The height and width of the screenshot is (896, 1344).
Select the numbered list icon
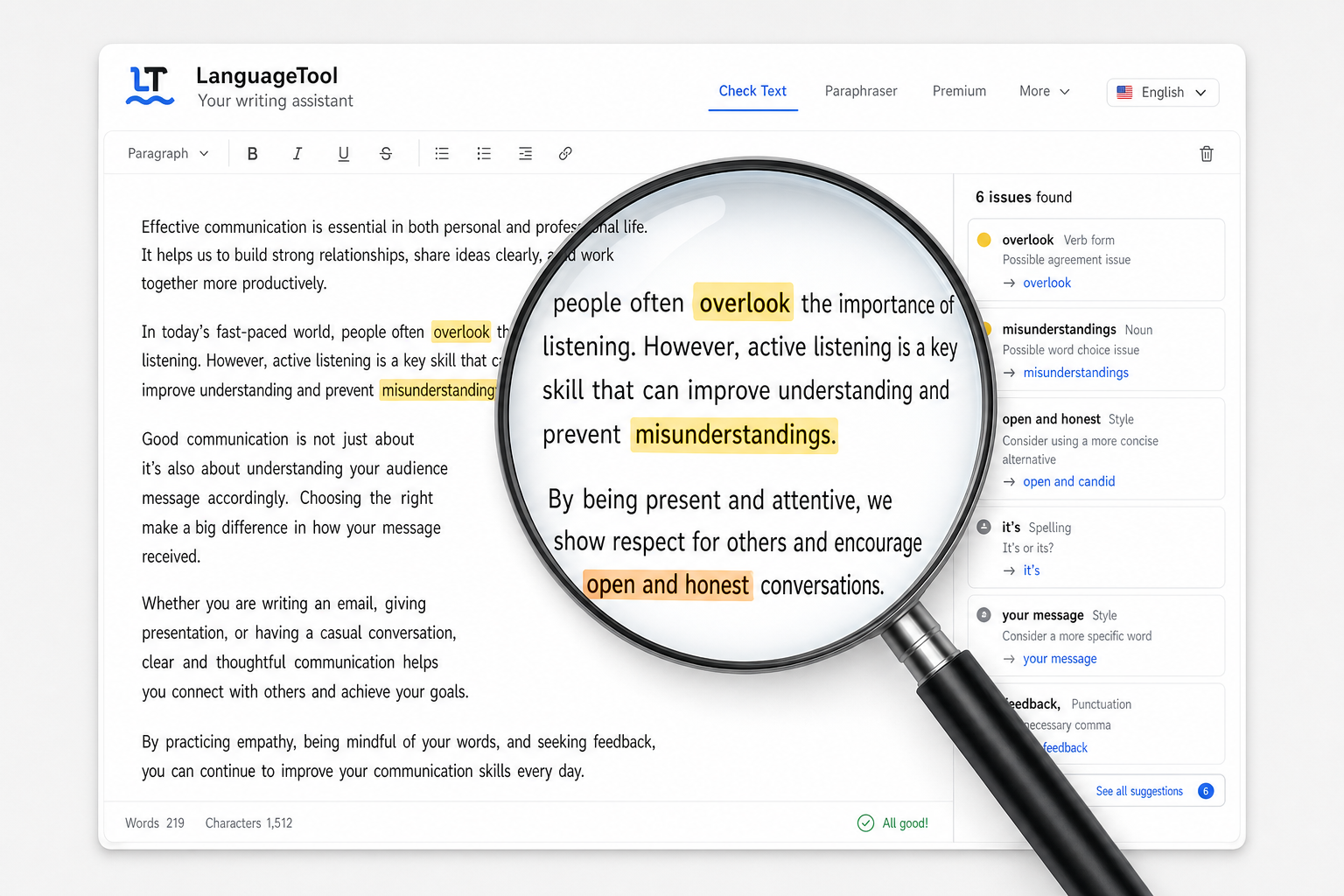click(484, 153)
